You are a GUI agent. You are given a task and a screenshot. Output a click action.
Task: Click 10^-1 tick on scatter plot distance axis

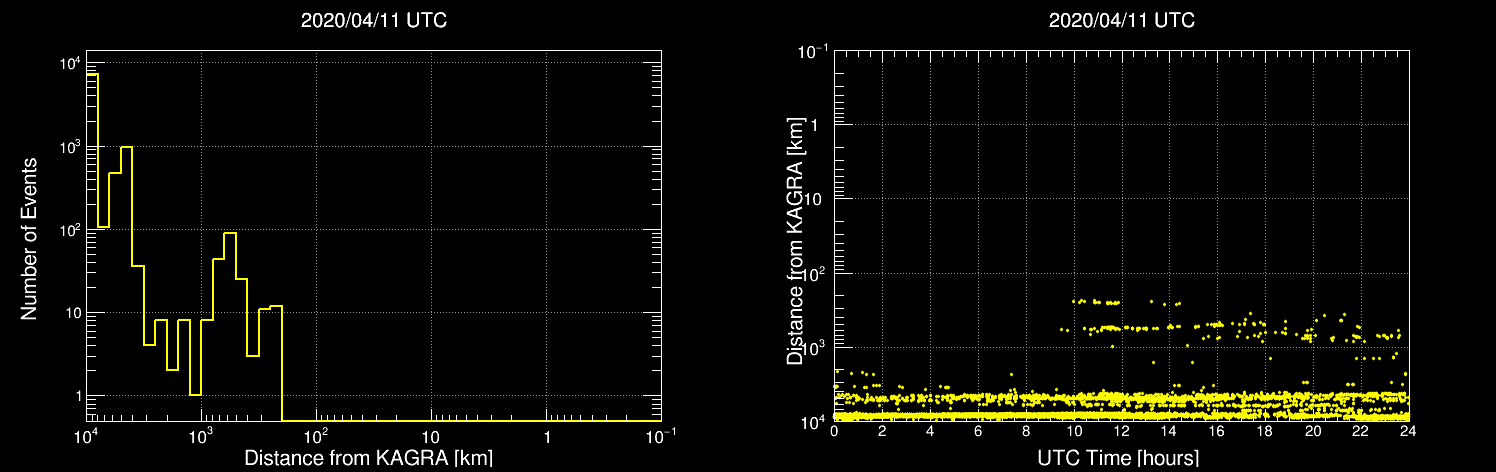pos(815,50)
